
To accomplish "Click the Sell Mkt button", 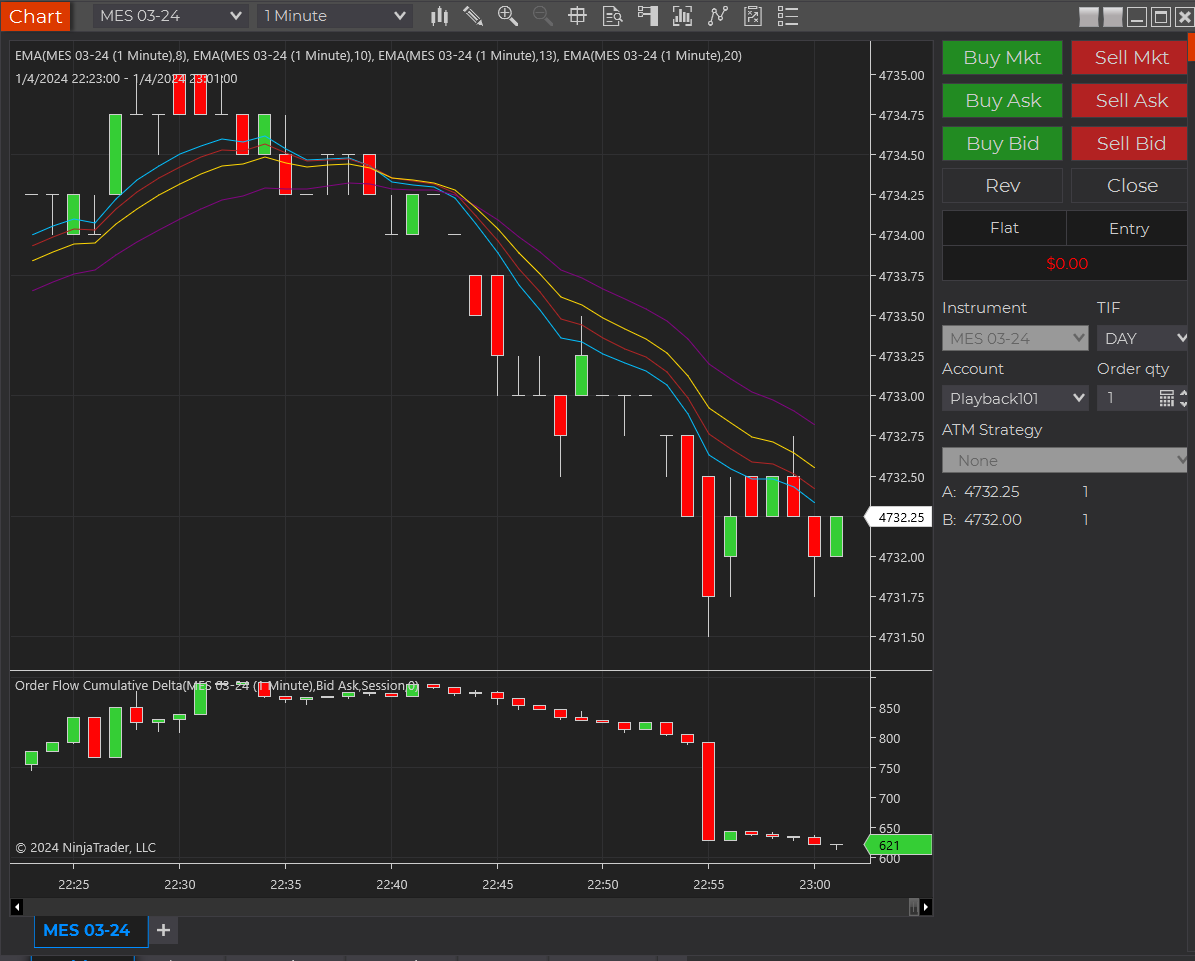I will click(1130, 58).
